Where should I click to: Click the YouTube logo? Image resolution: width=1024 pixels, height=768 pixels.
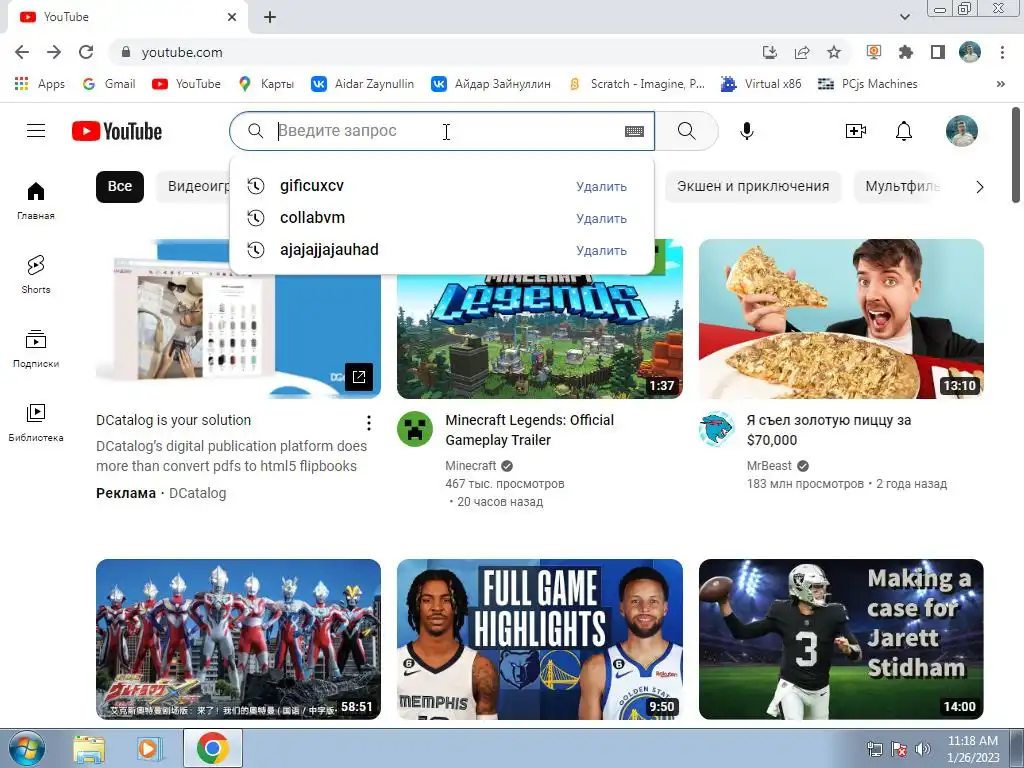[117, 131]
